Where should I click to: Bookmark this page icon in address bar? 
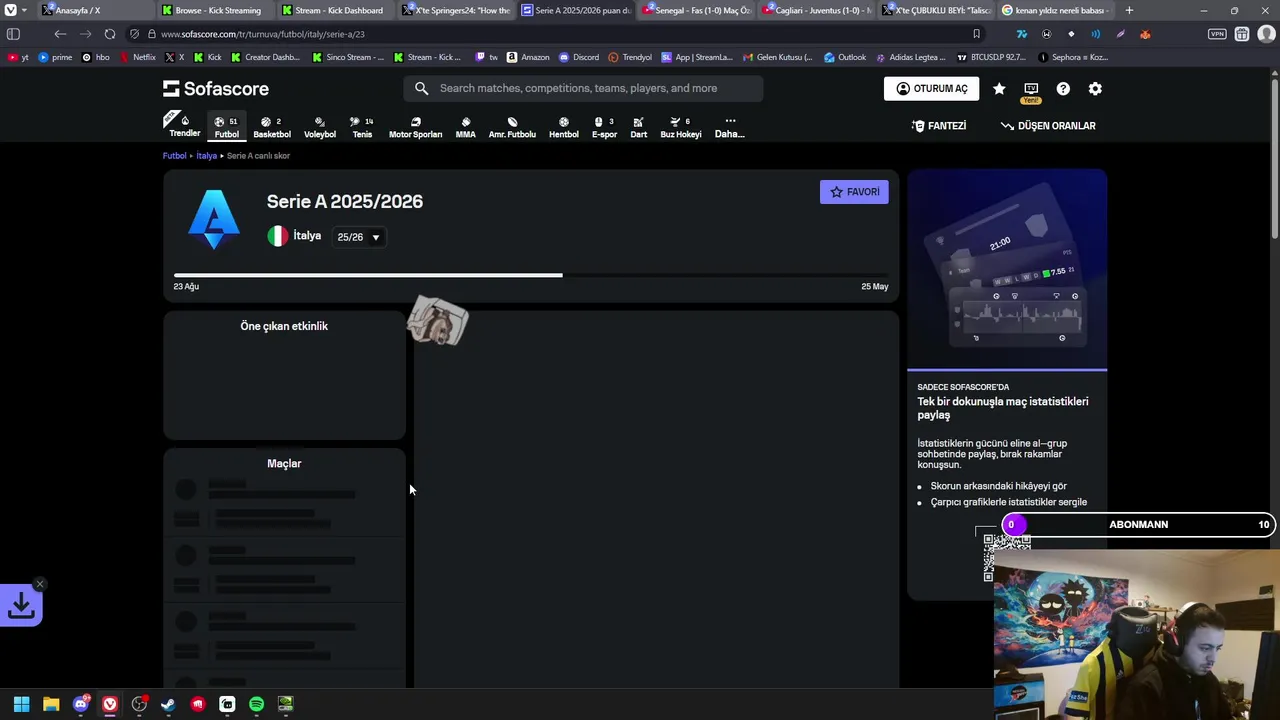(976, 34)
